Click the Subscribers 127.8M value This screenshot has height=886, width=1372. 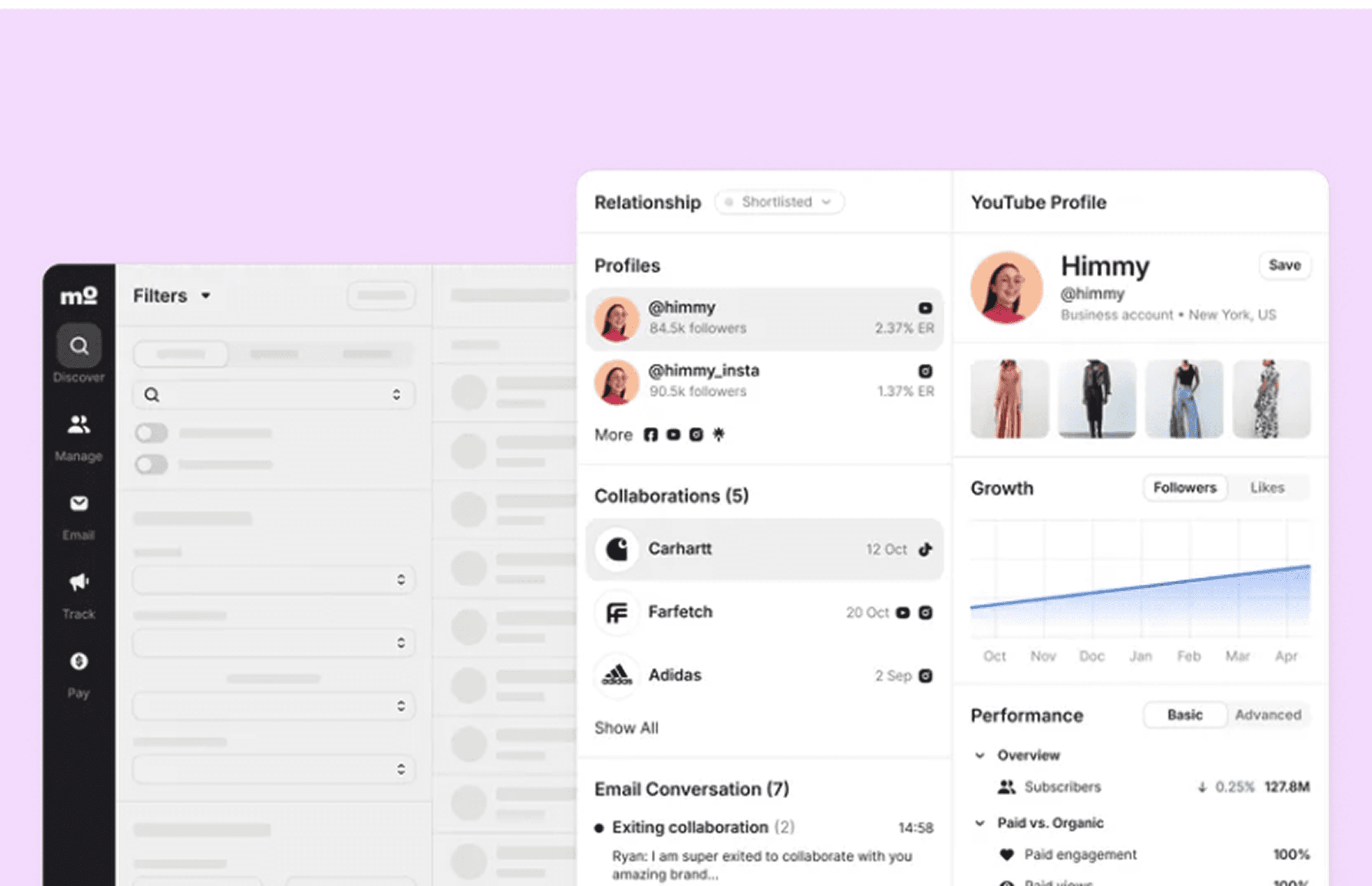point(1287,787)
